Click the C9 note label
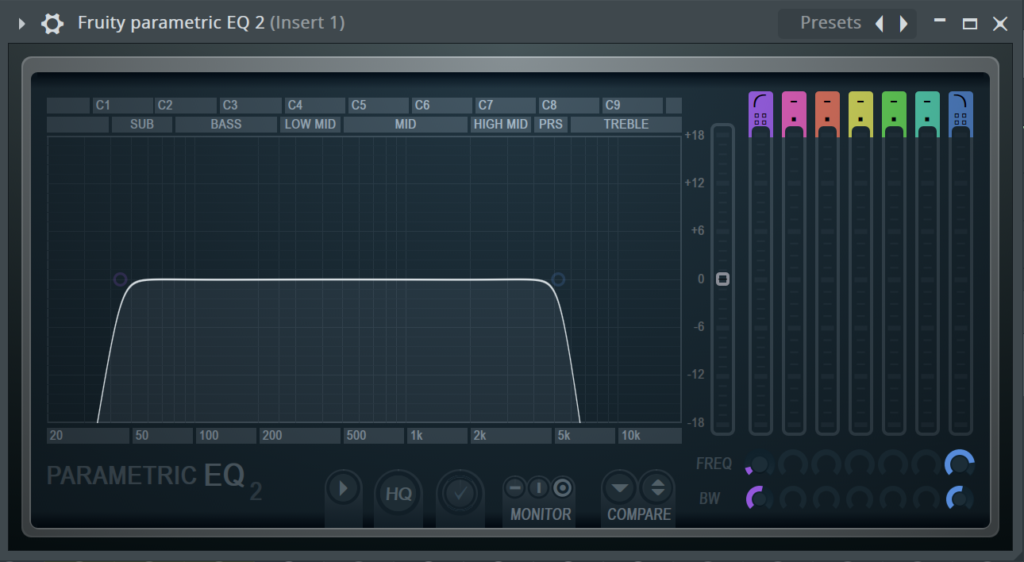 [613, 105]
